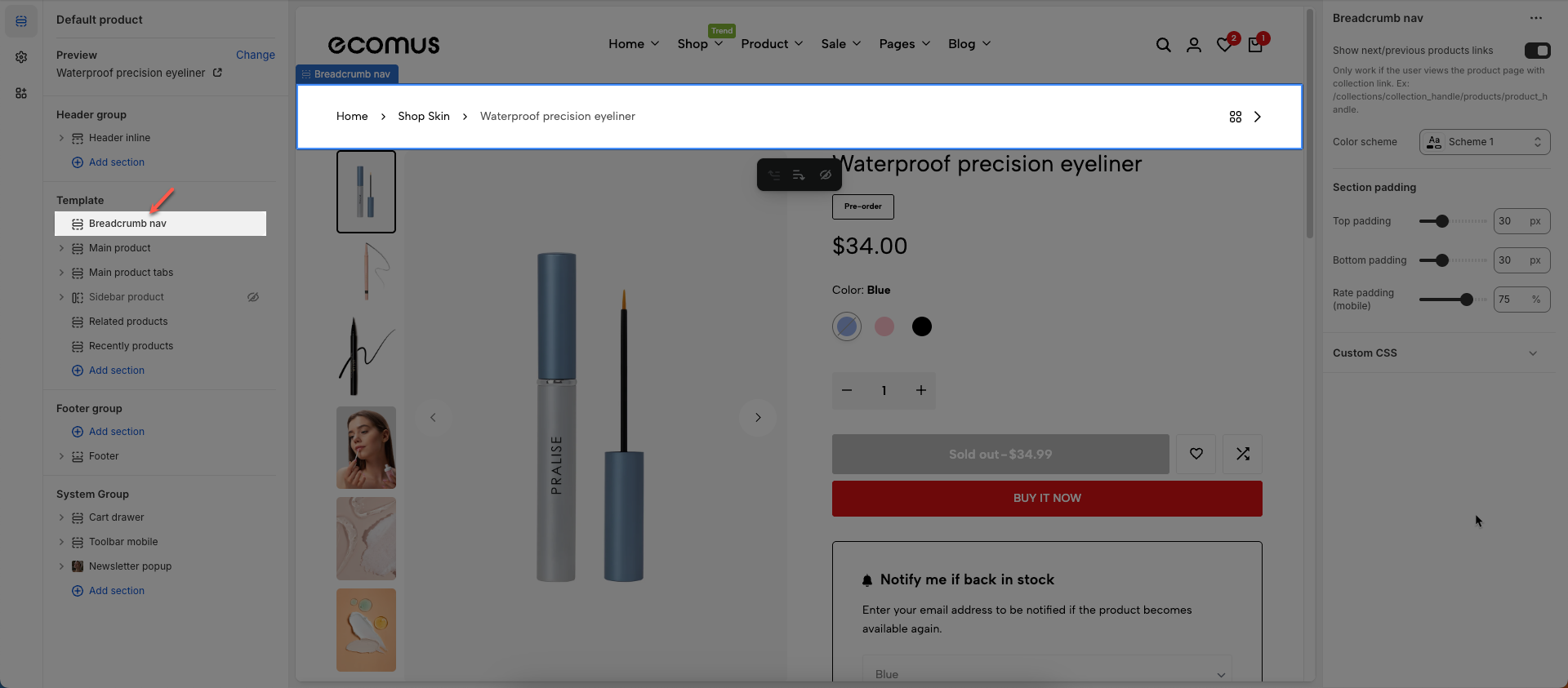Click the Change preview link
This screenshot has width=1568, height=688.
[x=256, y=55]
